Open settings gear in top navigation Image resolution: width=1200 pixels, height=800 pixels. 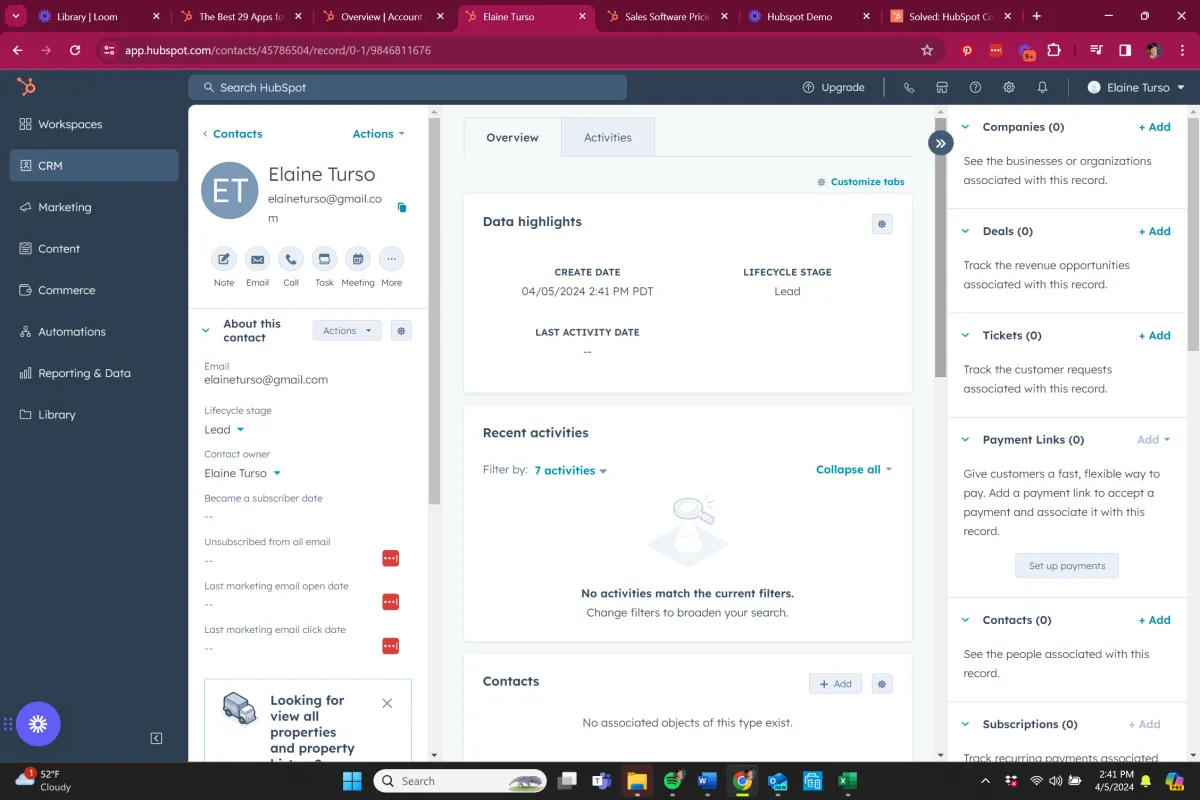(x=1009, y=87)
